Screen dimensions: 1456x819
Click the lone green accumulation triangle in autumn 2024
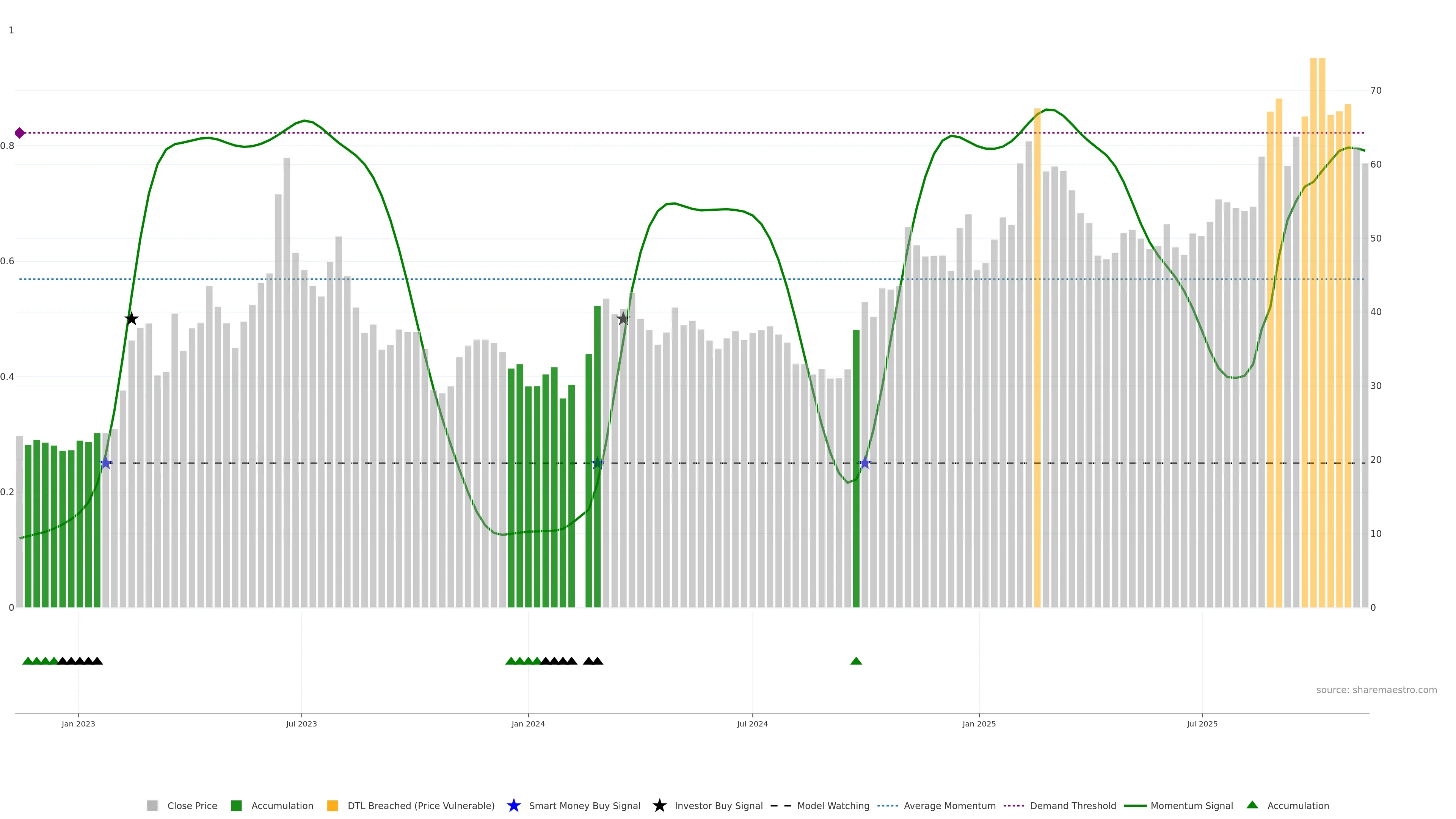click(856, 661)
